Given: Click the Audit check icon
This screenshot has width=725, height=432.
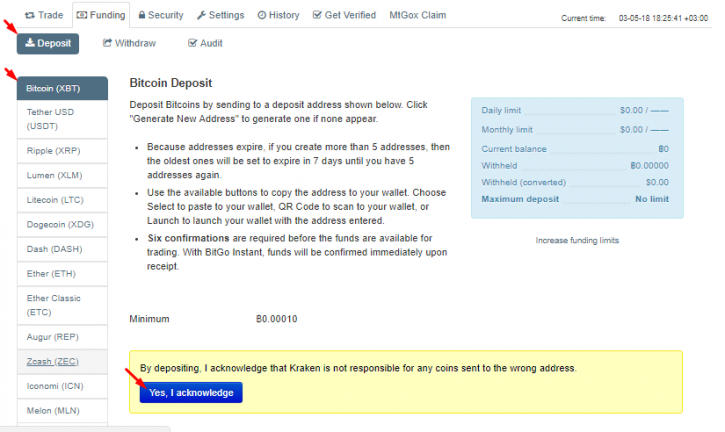Looking at the screenshot, I should 192,43.
